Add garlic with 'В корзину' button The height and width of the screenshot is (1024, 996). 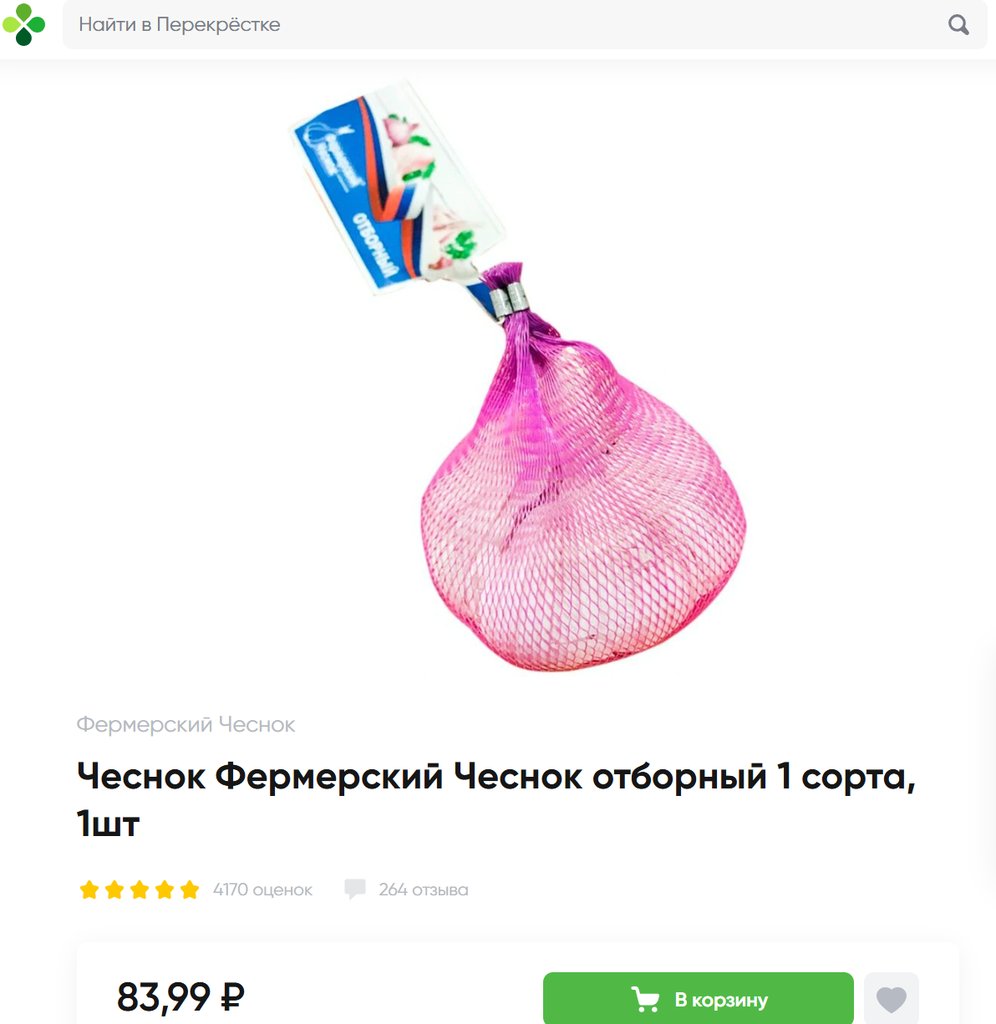(x=698, y=998)
